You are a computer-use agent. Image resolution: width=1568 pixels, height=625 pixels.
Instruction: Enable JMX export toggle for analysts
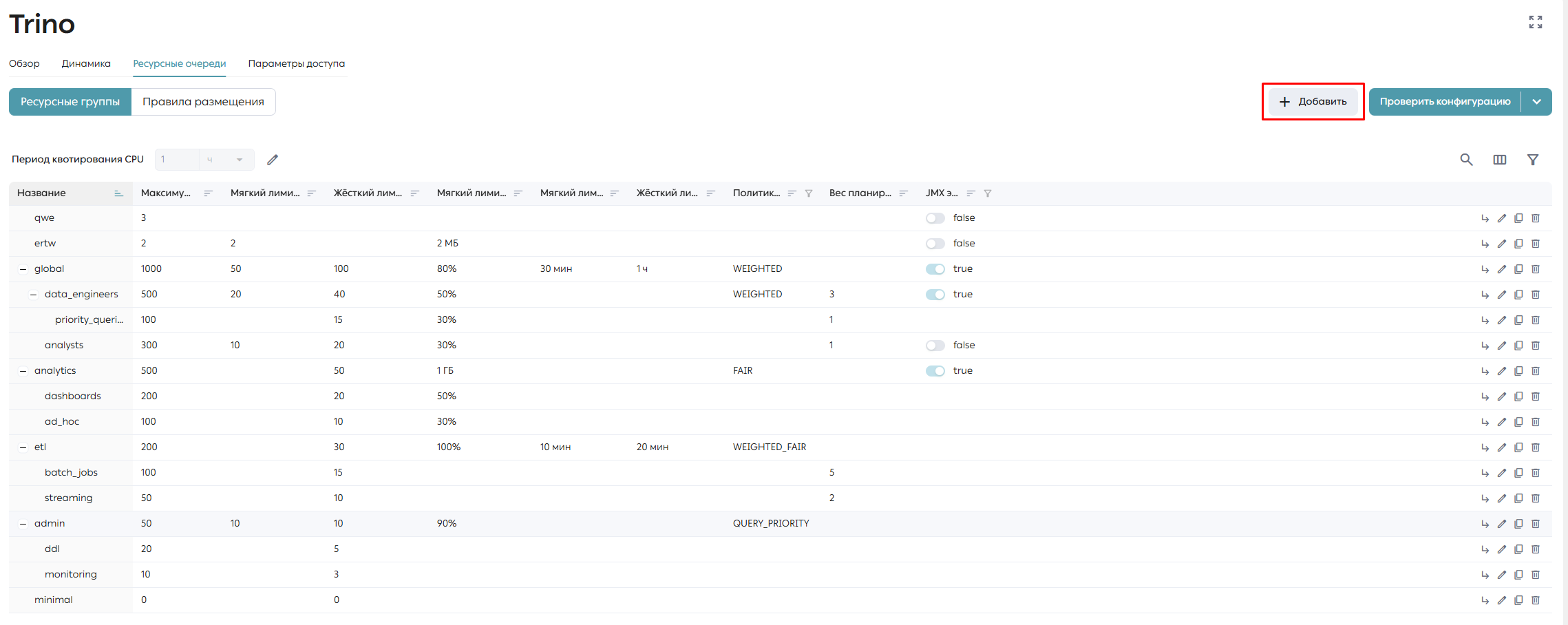935,346
